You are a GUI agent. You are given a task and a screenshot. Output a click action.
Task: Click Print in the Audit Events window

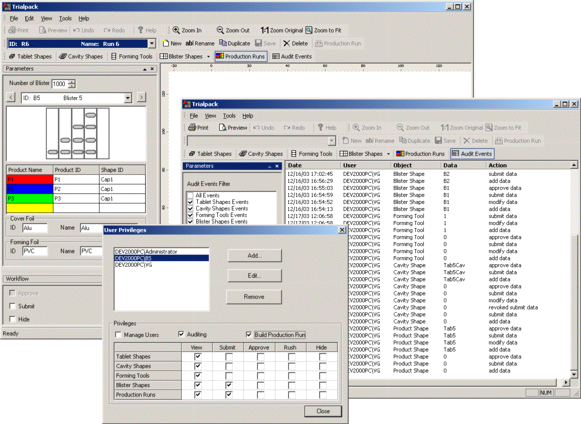click(198, 127)
